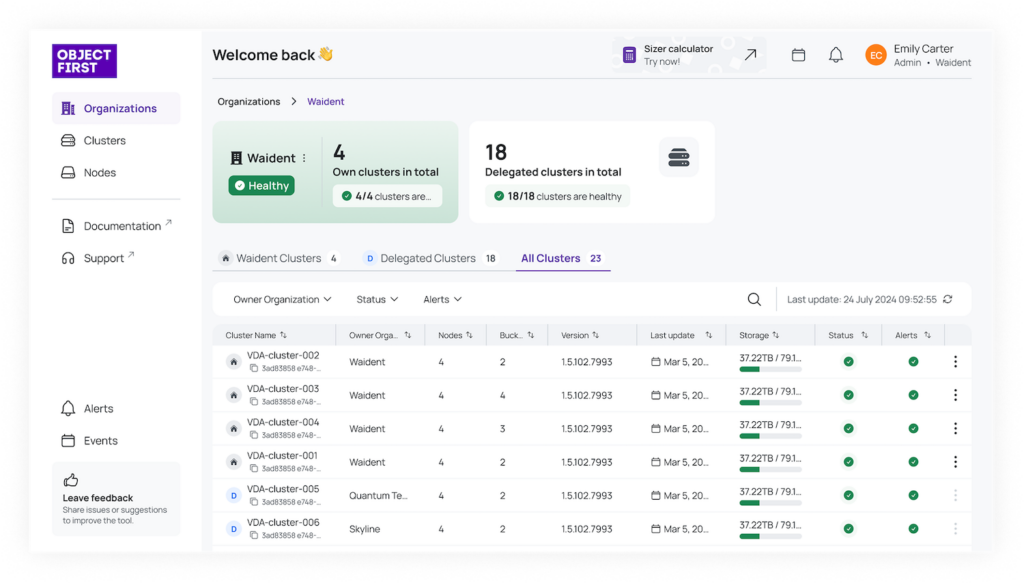Switch to the Waident Clusters tab
The width and height of the screenshot is (1024, 583).
pos(280,259)
